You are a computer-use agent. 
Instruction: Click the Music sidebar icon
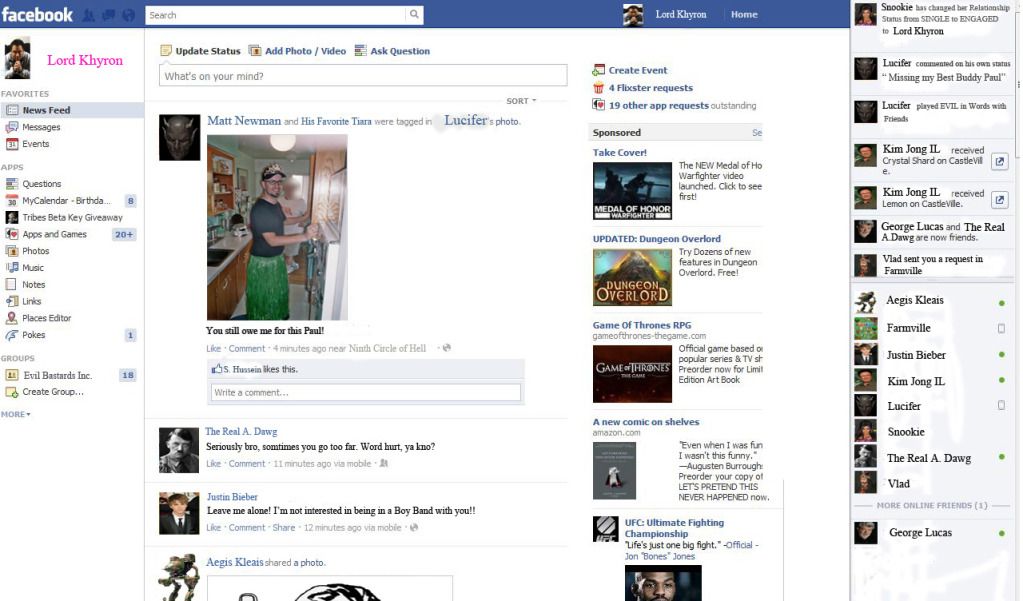click(x=12, y=268)
